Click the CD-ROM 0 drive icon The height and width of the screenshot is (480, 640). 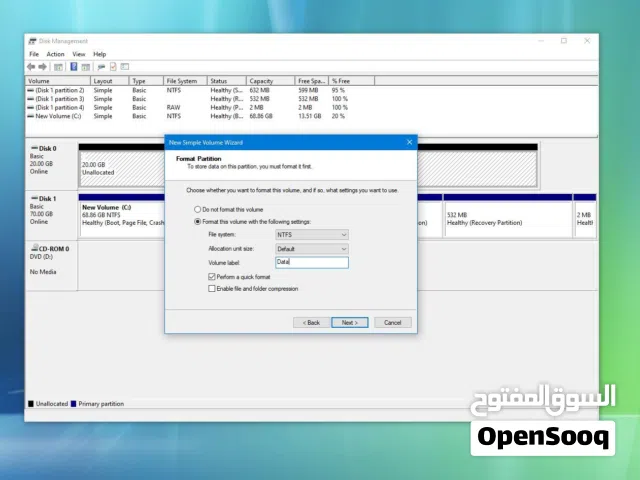point(35,247)
